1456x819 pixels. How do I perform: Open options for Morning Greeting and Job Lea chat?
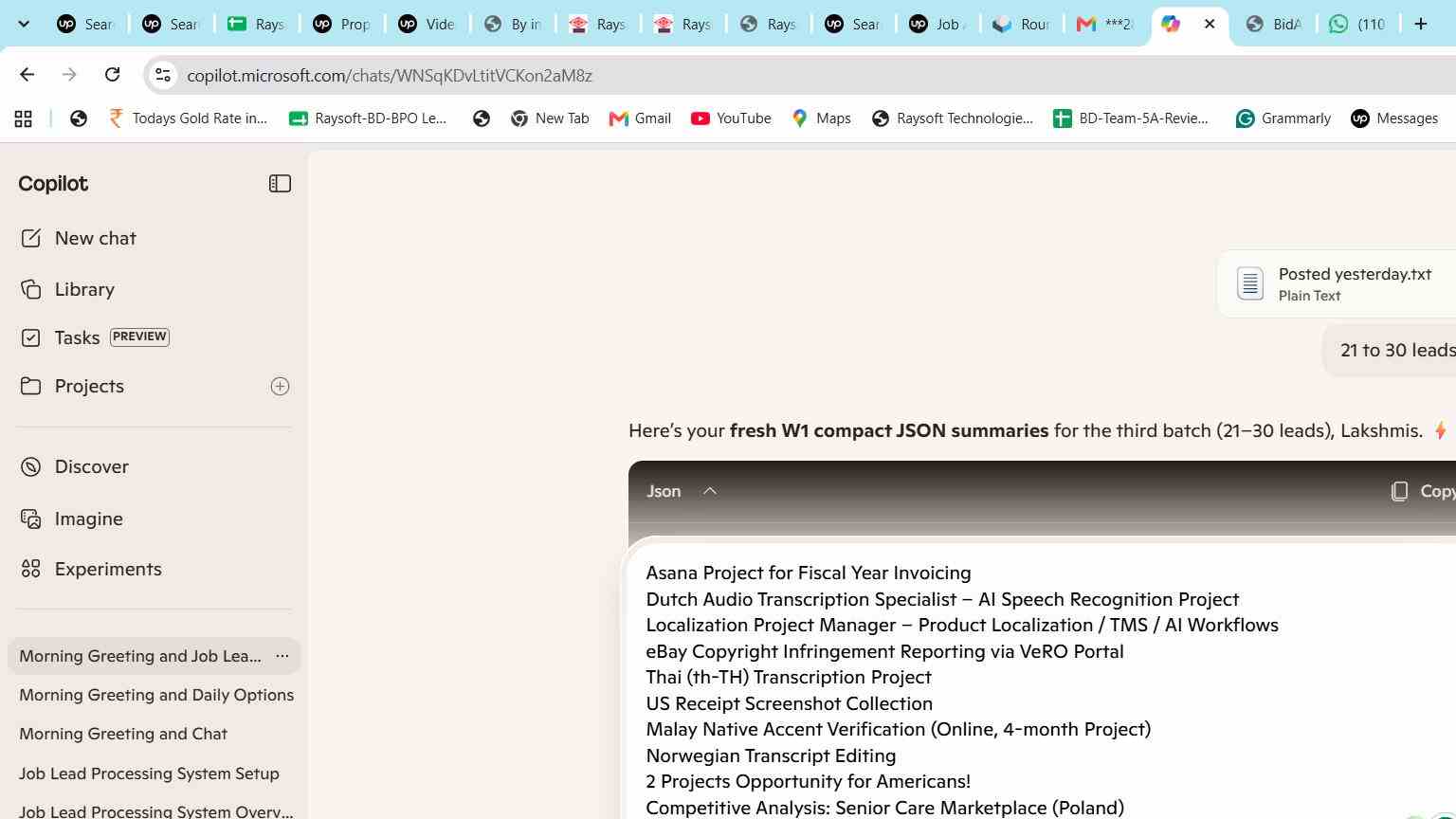(x=282, y=656)
